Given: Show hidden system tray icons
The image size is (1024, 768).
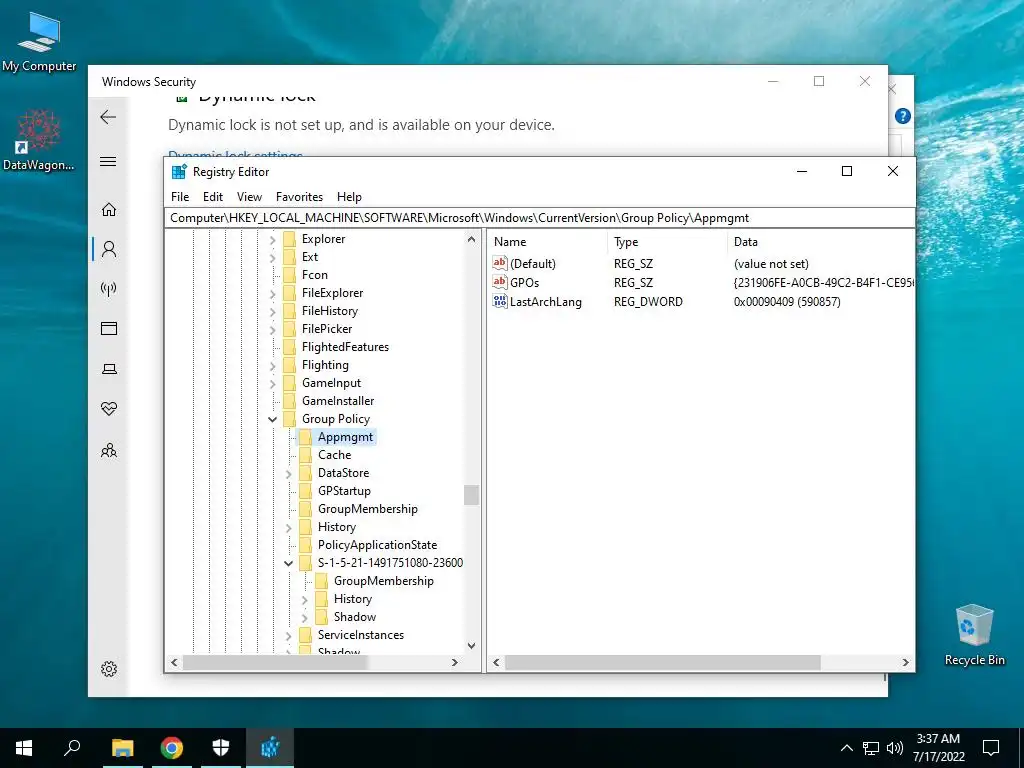Looking at the screenshot, I should click(846, 748).
